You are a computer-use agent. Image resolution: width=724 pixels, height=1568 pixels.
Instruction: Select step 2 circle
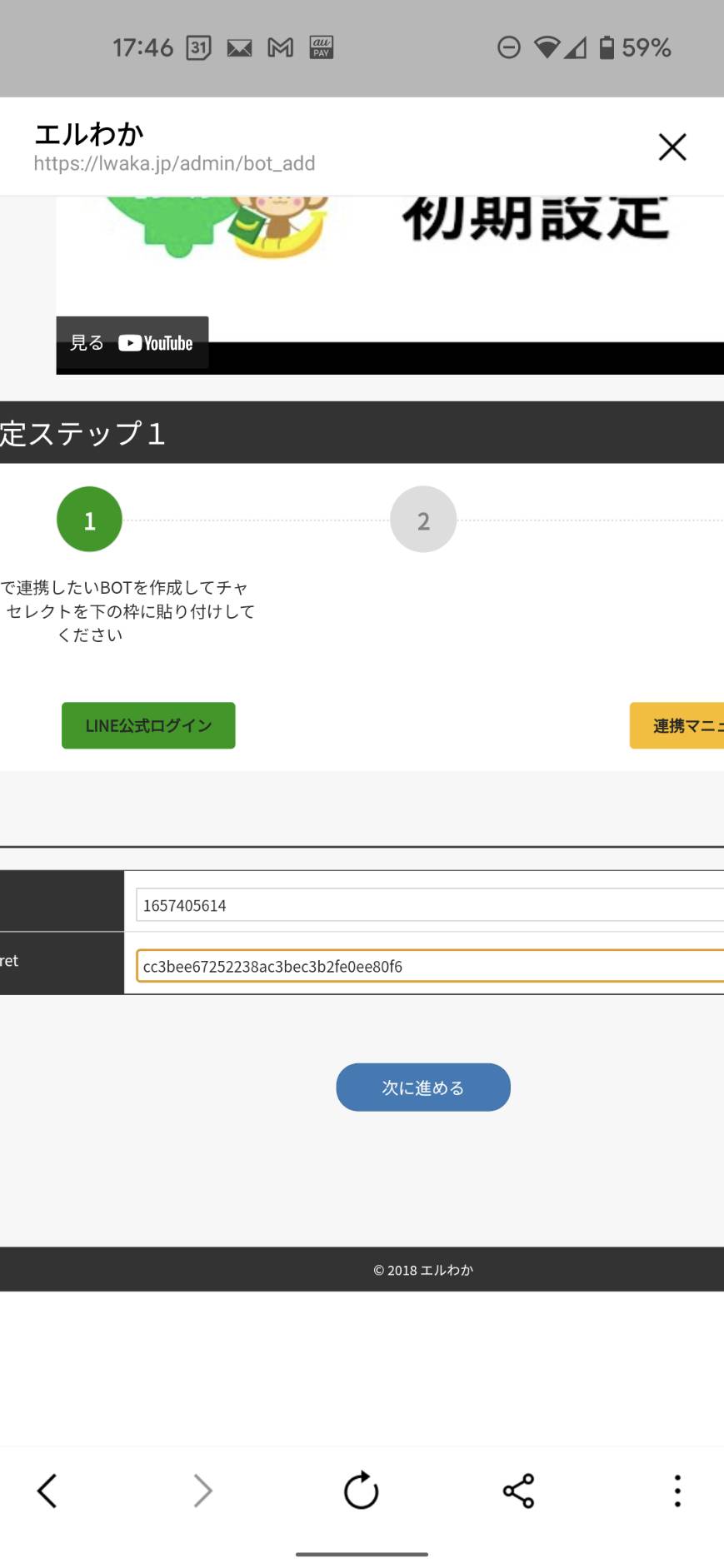[x=423, y=520]
